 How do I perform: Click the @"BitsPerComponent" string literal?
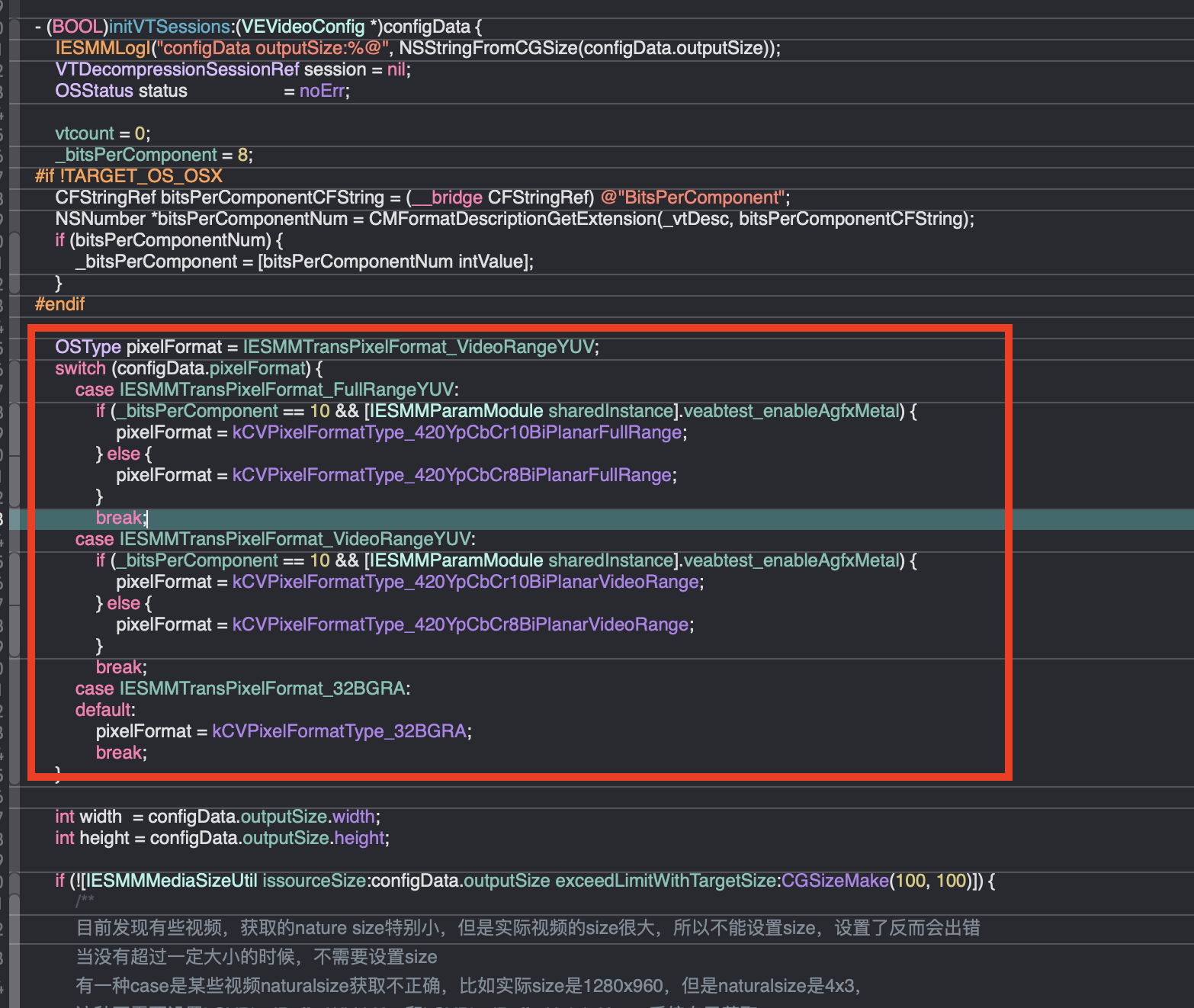[x=692, y=197]
